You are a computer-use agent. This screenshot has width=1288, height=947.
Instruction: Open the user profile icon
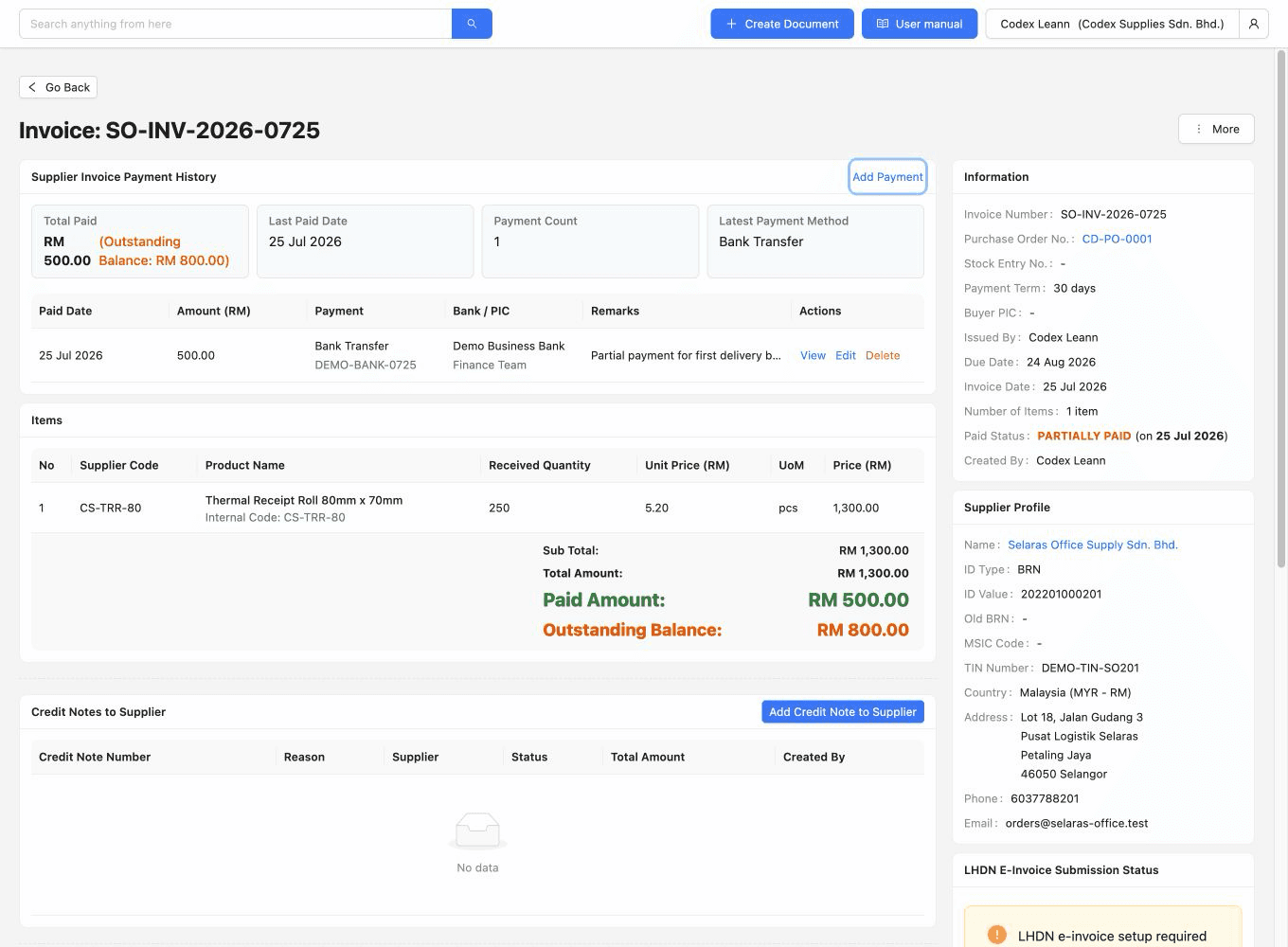(x=1254, y=24)
